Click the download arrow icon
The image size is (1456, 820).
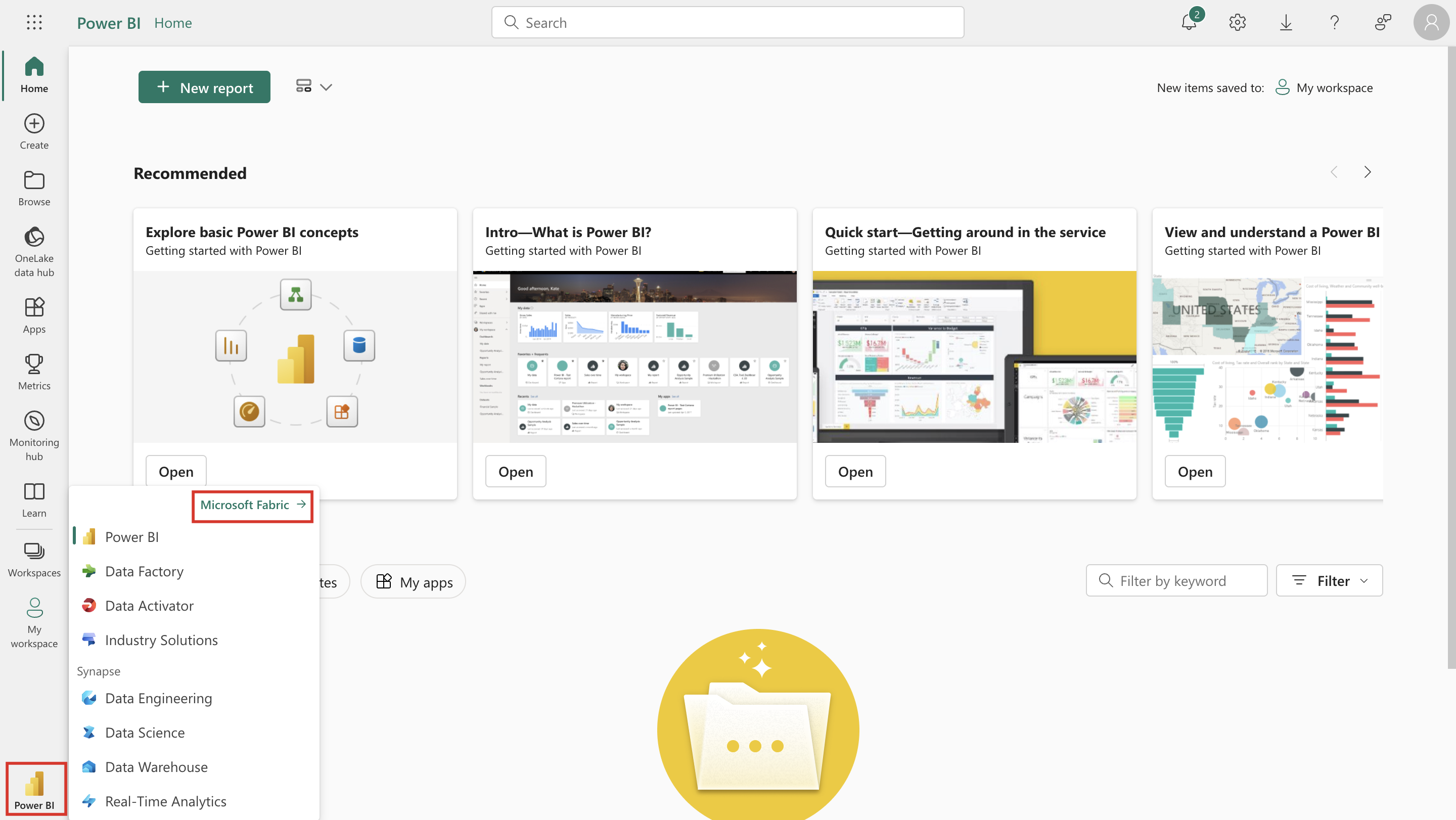1286,23
